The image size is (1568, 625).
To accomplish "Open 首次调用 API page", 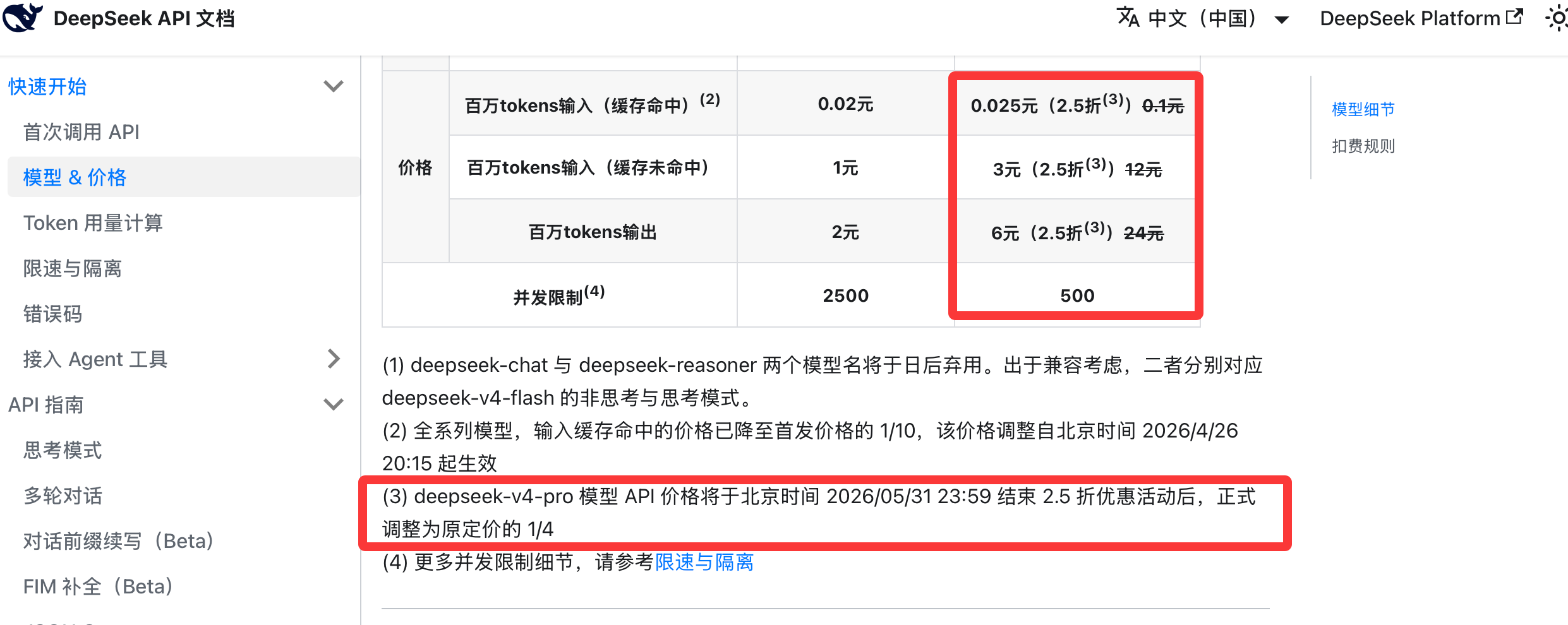I will (81, 132).
